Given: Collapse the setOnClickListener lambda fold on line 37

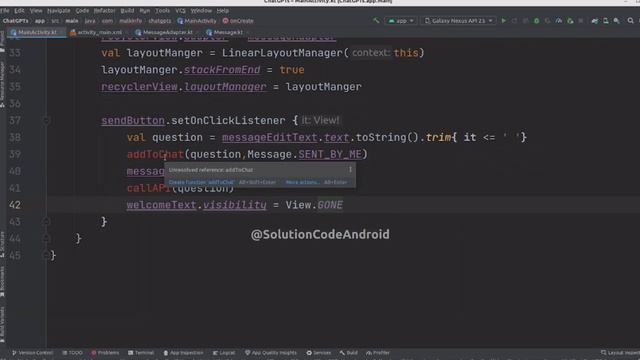Looking at the screenshot, I should click(46, 120).
